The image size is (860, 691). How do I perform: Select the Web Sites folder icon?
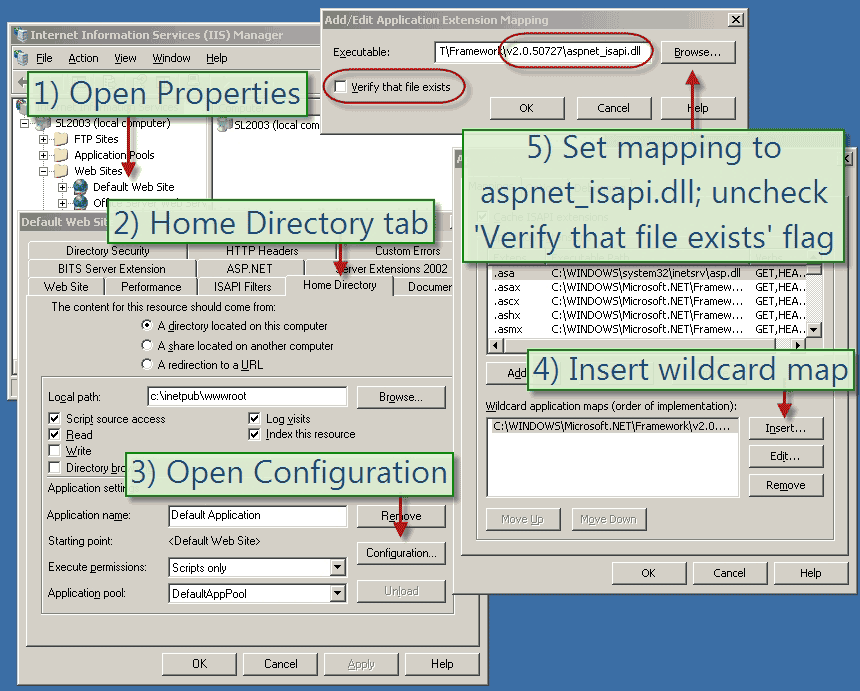click(61, 171)
